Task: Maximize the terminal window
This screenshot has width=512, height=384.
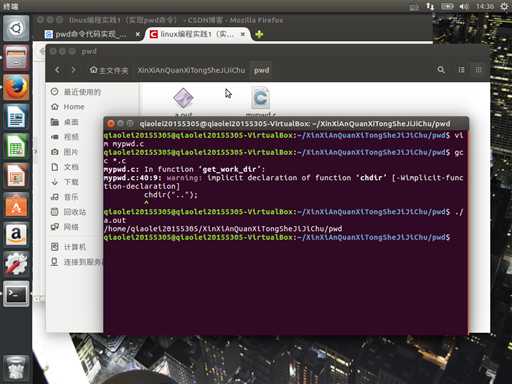Action: (130, 124)
